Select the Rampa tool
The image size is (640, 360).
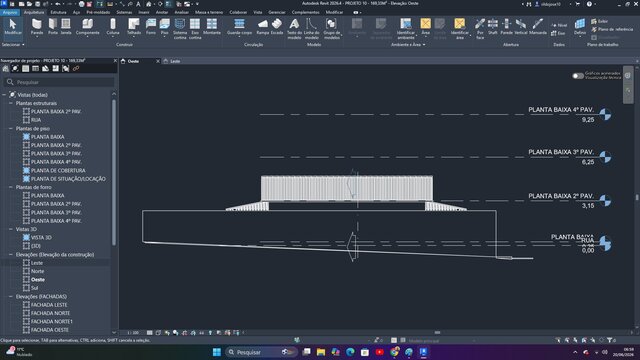click(263, 27)
